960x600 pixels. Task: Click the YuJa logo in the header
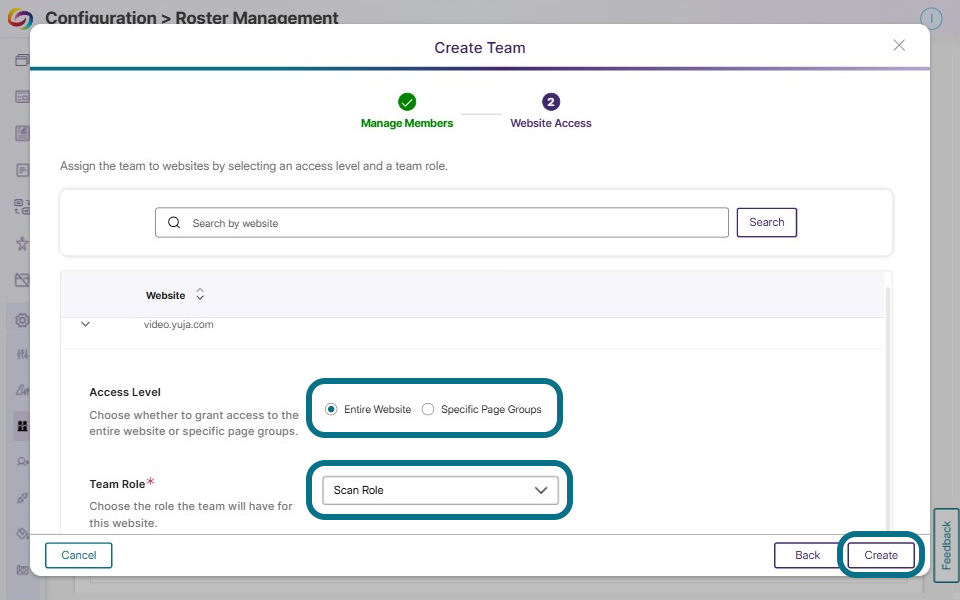(x=20, y=18)
